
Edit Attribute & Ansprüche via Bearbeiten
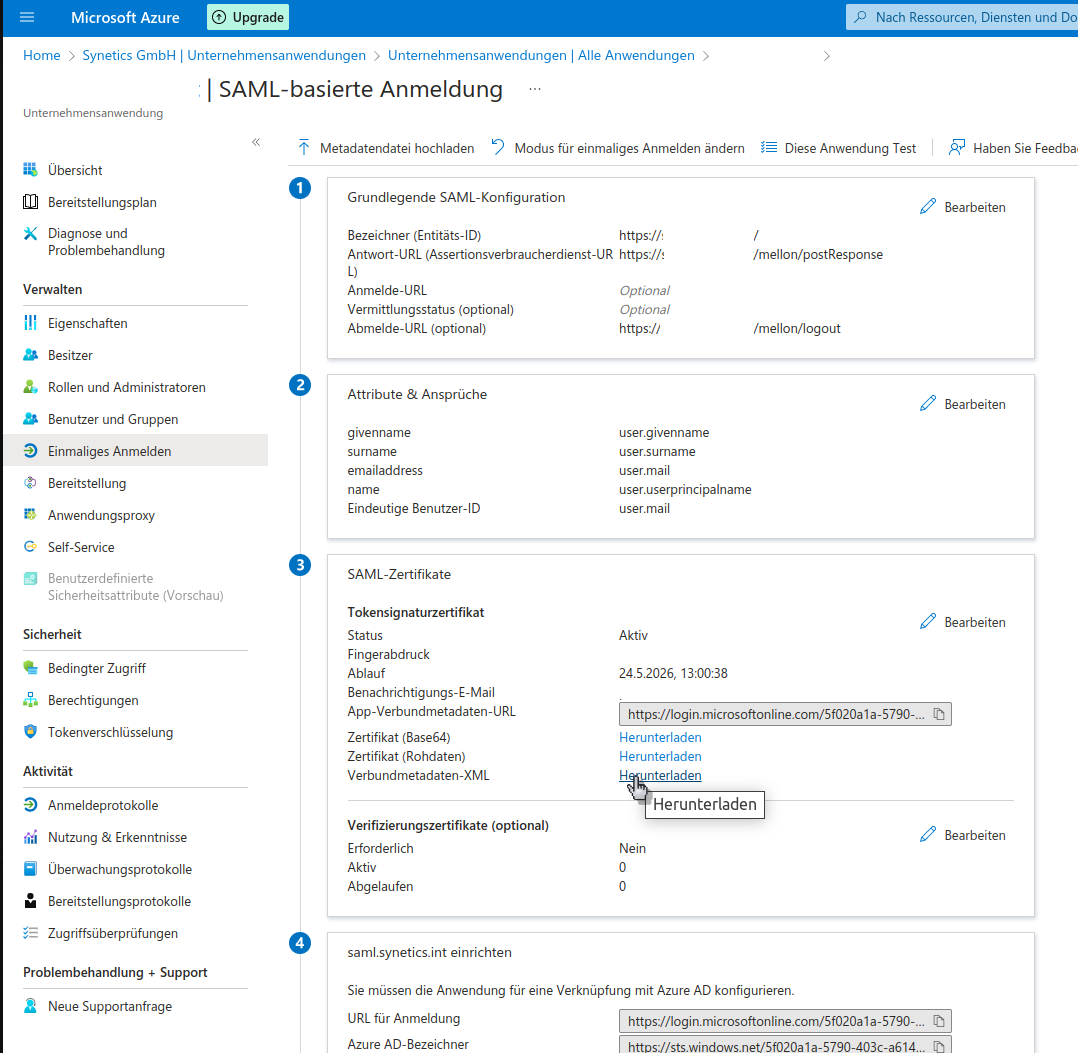point(962,404)
